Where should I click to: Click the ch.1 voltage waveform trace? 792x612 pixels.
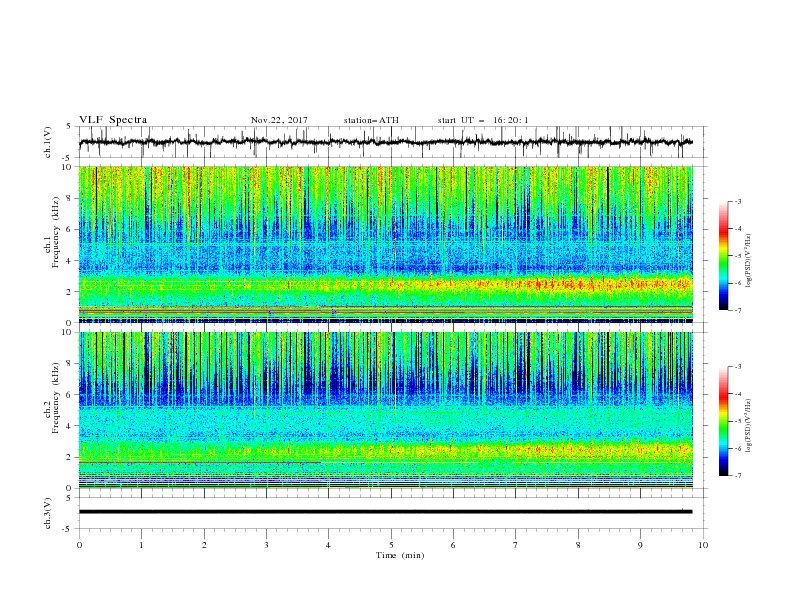[385, 142]
